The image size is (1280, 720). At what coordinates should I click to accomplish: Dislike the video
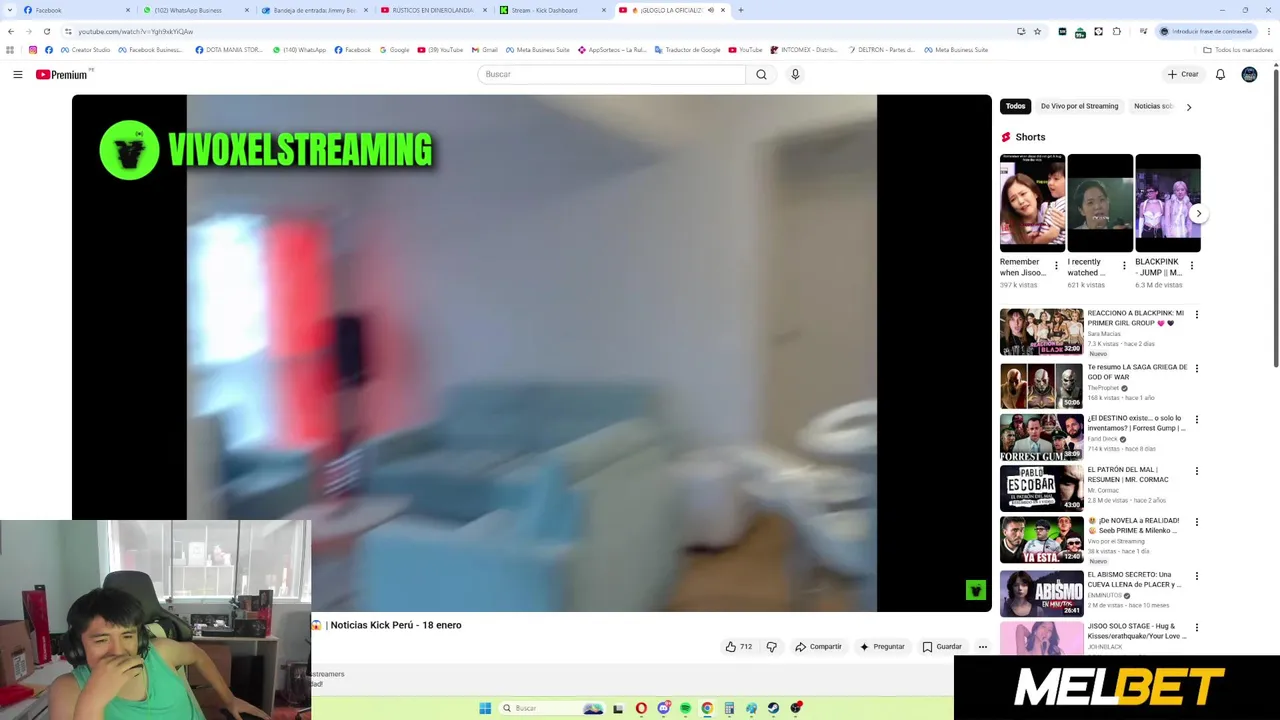click(x=771, y=647)
